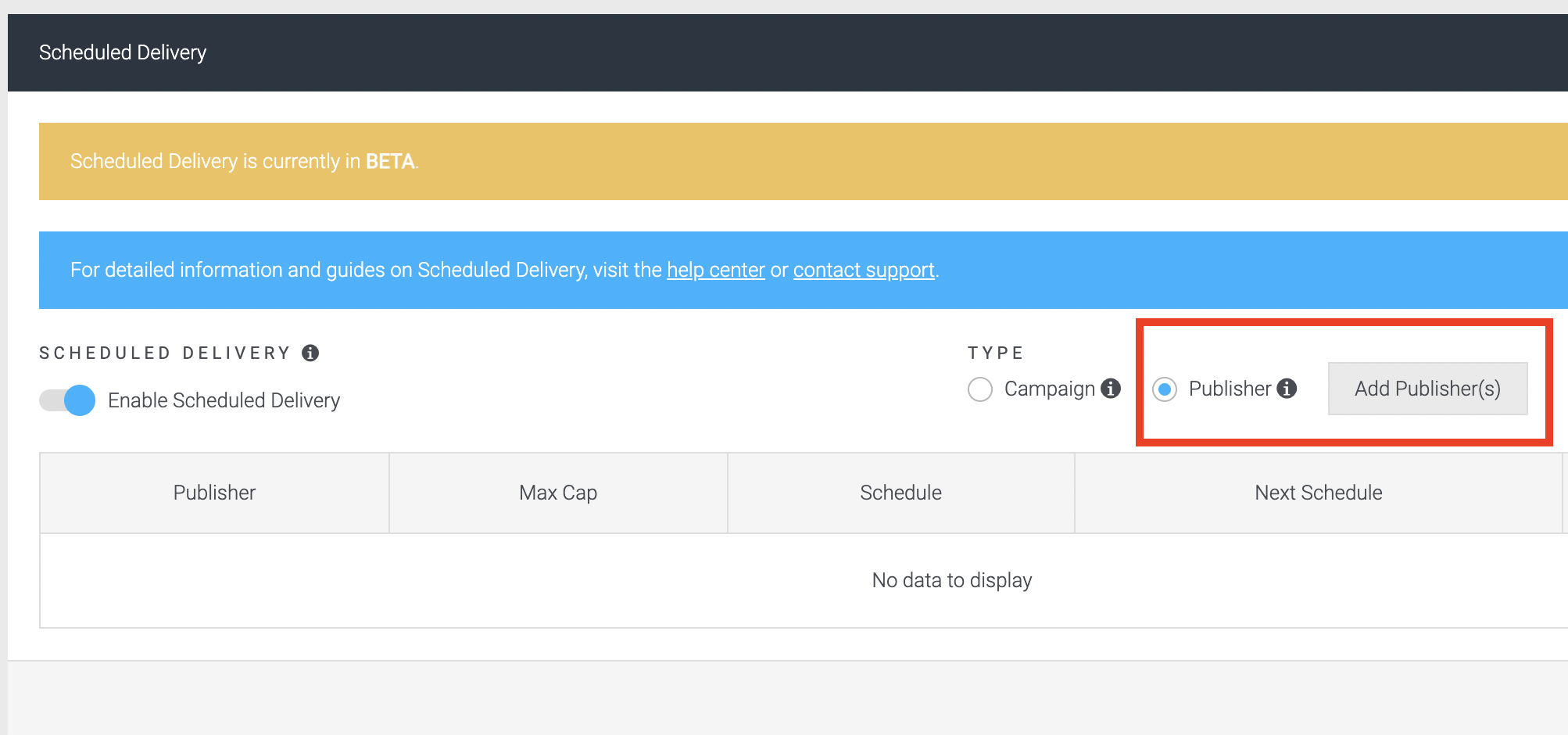The width and height of the screenshot is (1568, 735).
Task: Open Add Publisher(s) selection dialog
Action: pyautogui.click(x=1428, y=389)
